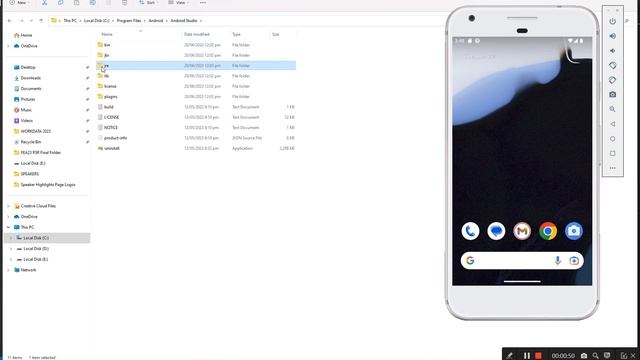Click the Copy icon in Explorer toolbar
Screen dimensions: 640x360
(x=60, y=2)
